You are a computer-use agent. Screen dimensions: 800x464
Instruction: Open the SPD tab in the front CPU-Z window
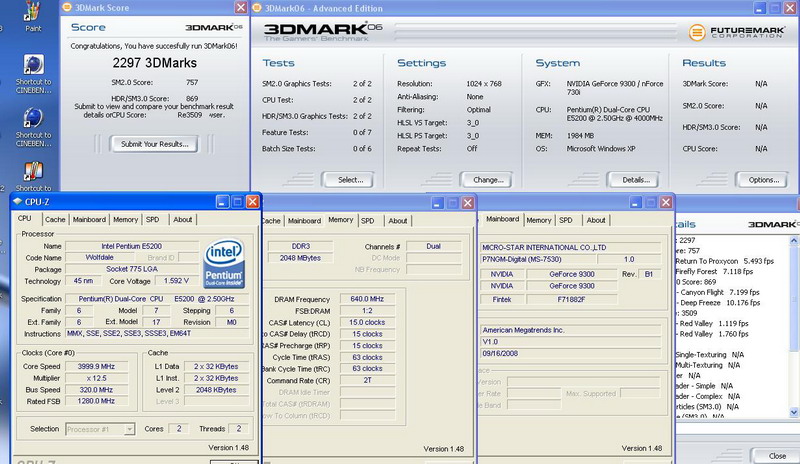[x=152, y=219]
